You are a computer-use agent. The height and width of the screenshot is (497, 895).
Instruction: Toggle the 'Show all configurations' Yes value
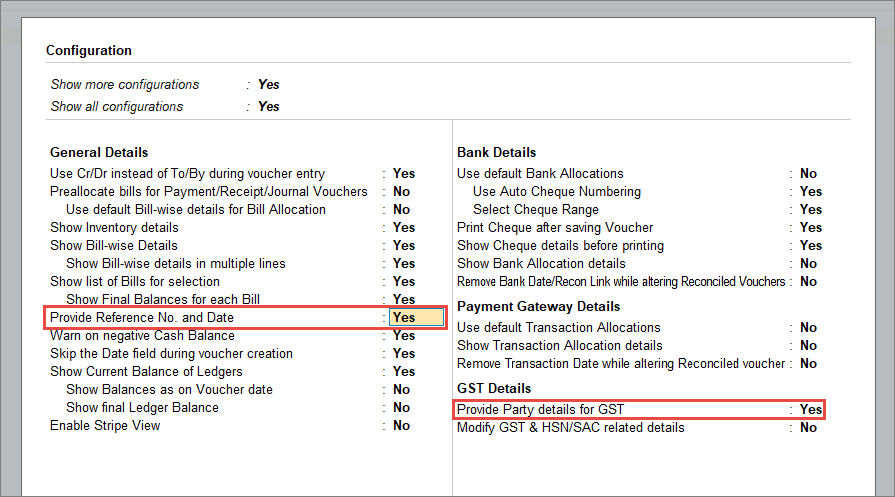tap(268, 107)
